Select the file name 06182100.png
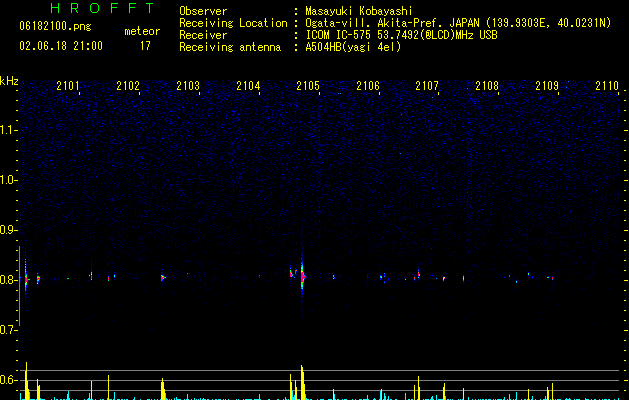This screenshot has width=629, height=400. (x=55, y=26)
